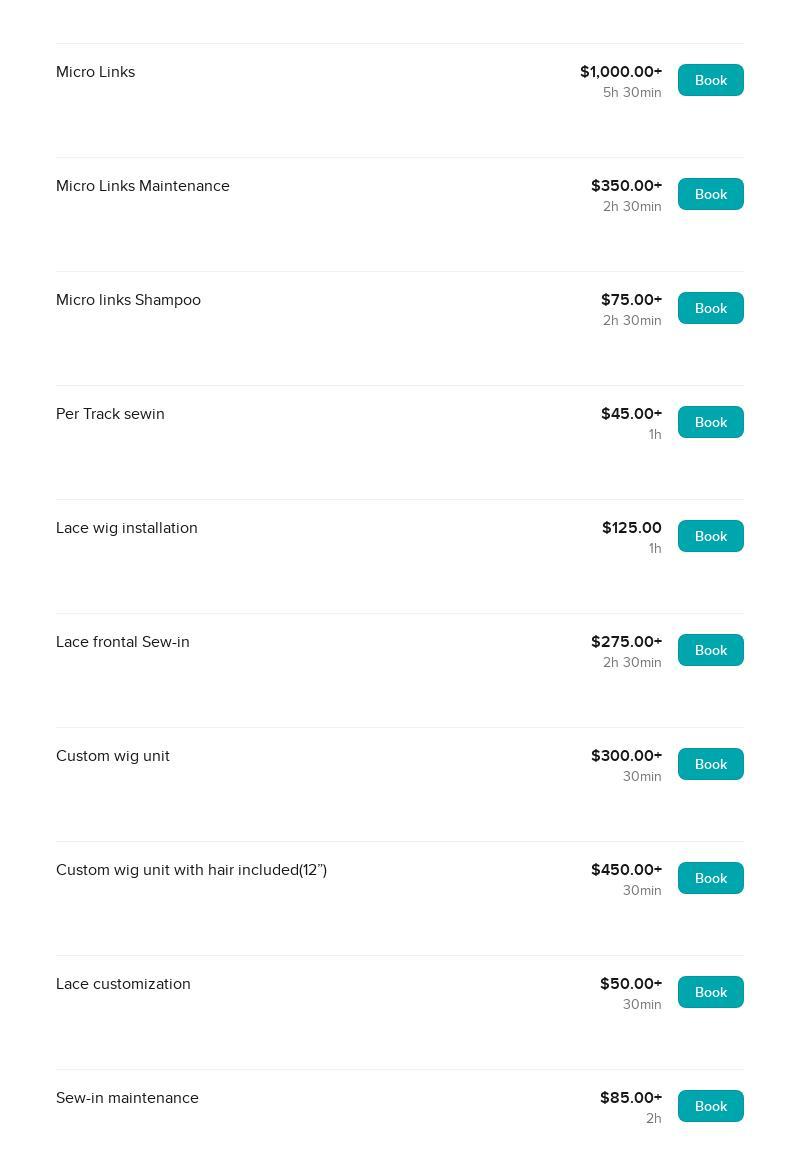Book the Custom wig unit service

pos(710,764)
